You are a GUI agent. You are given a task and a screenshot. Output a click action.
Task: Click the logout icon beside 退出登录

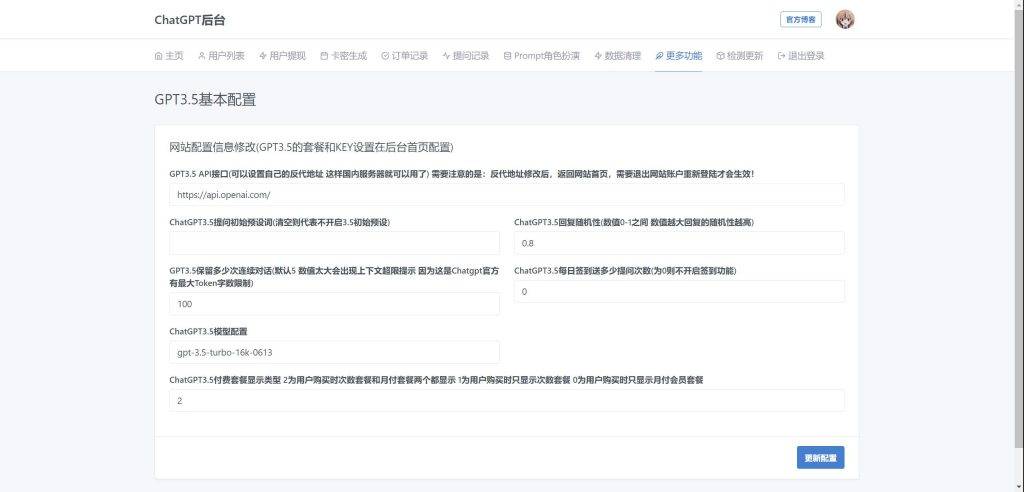[x=781, y=56]
